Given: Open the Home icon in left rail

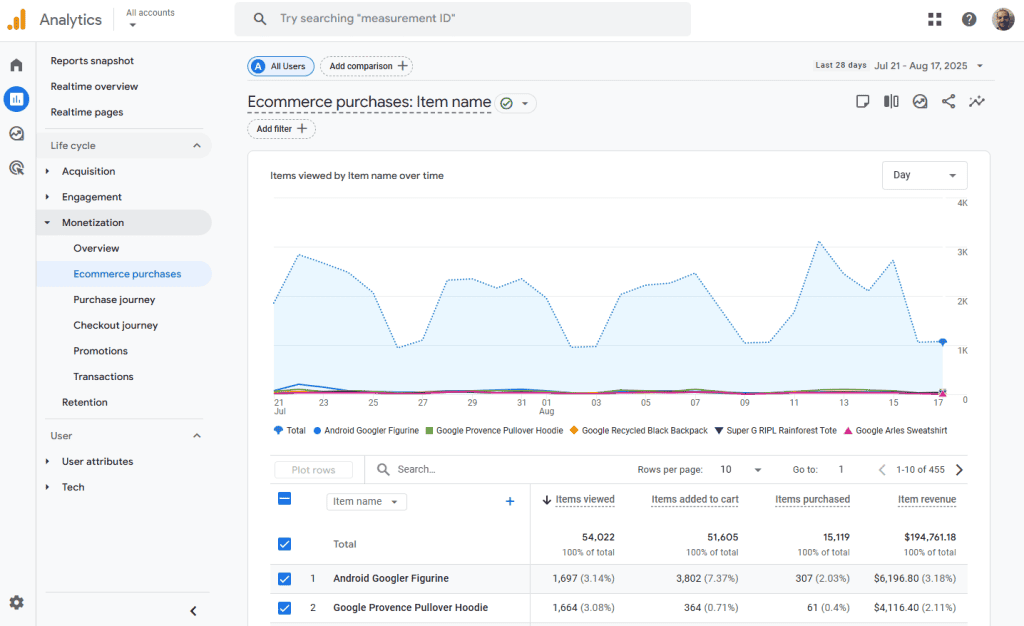Looking at the screenshot, I should (16, 65).
